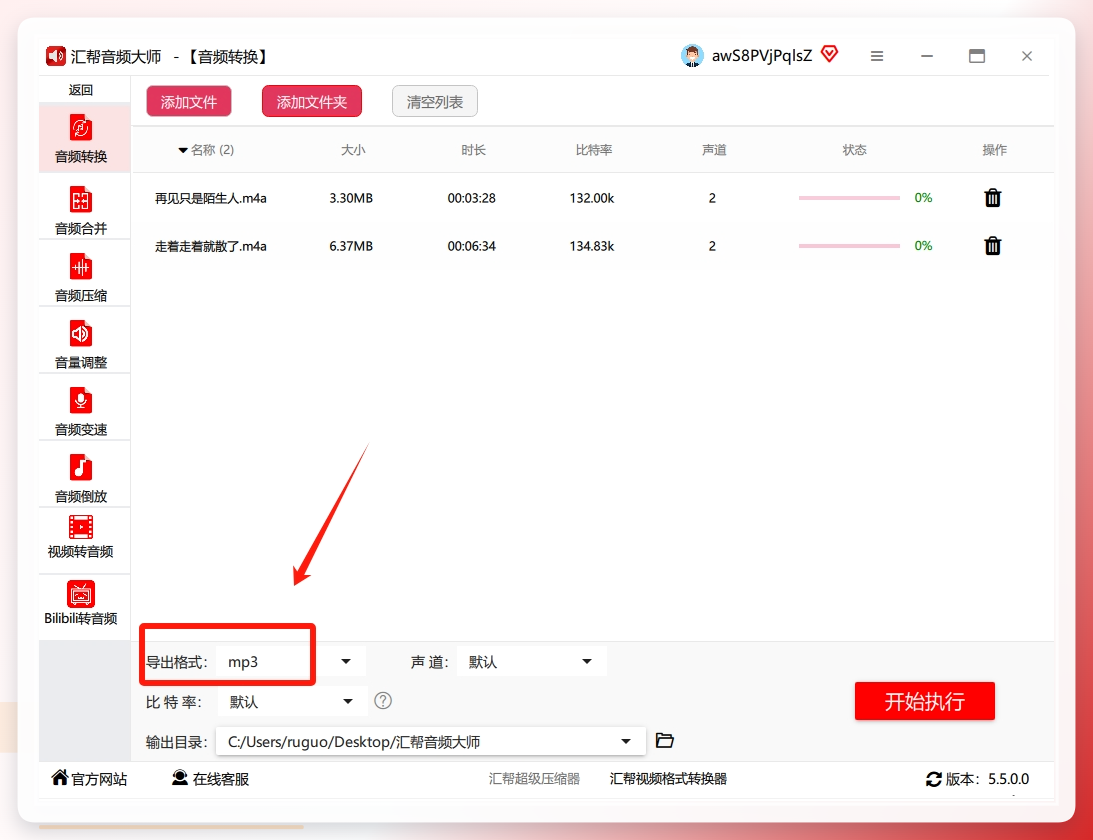This screenshot has height=840, width=1093.
Task: Click the 添加文件夹 button
Action: (312, 102)
